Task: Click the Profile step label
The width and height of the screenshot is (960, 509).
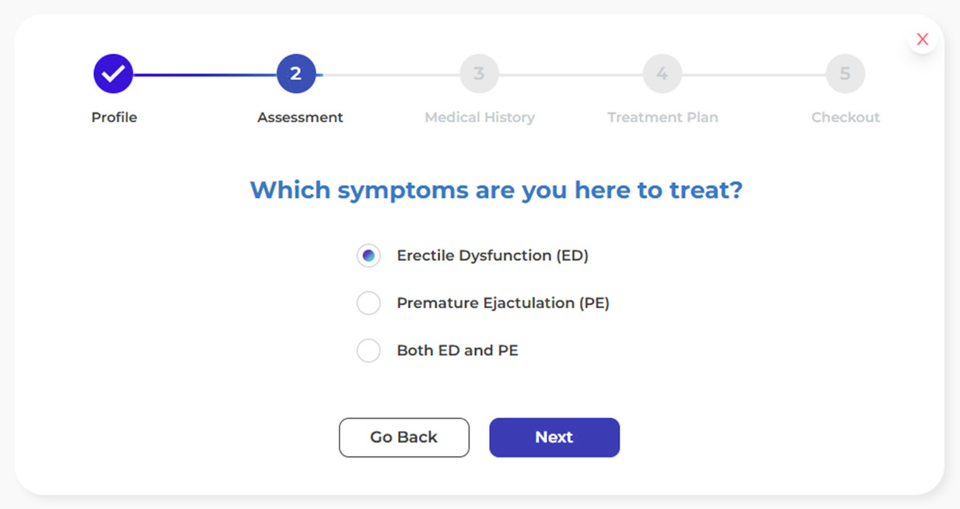Action: pyautogui.click(x=114, y=117)
